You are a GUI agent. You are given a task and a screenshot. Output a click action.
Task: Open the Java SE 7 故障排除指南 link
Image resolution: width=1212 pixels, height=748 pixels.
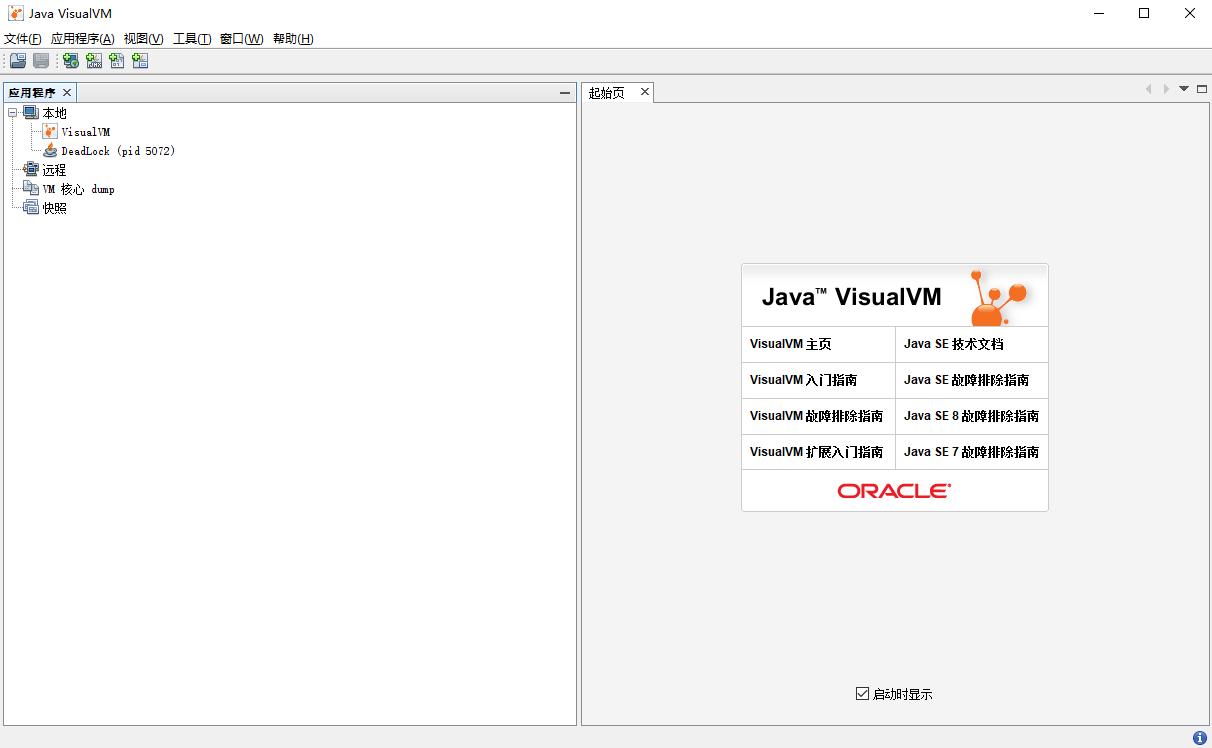coord(972,452)
